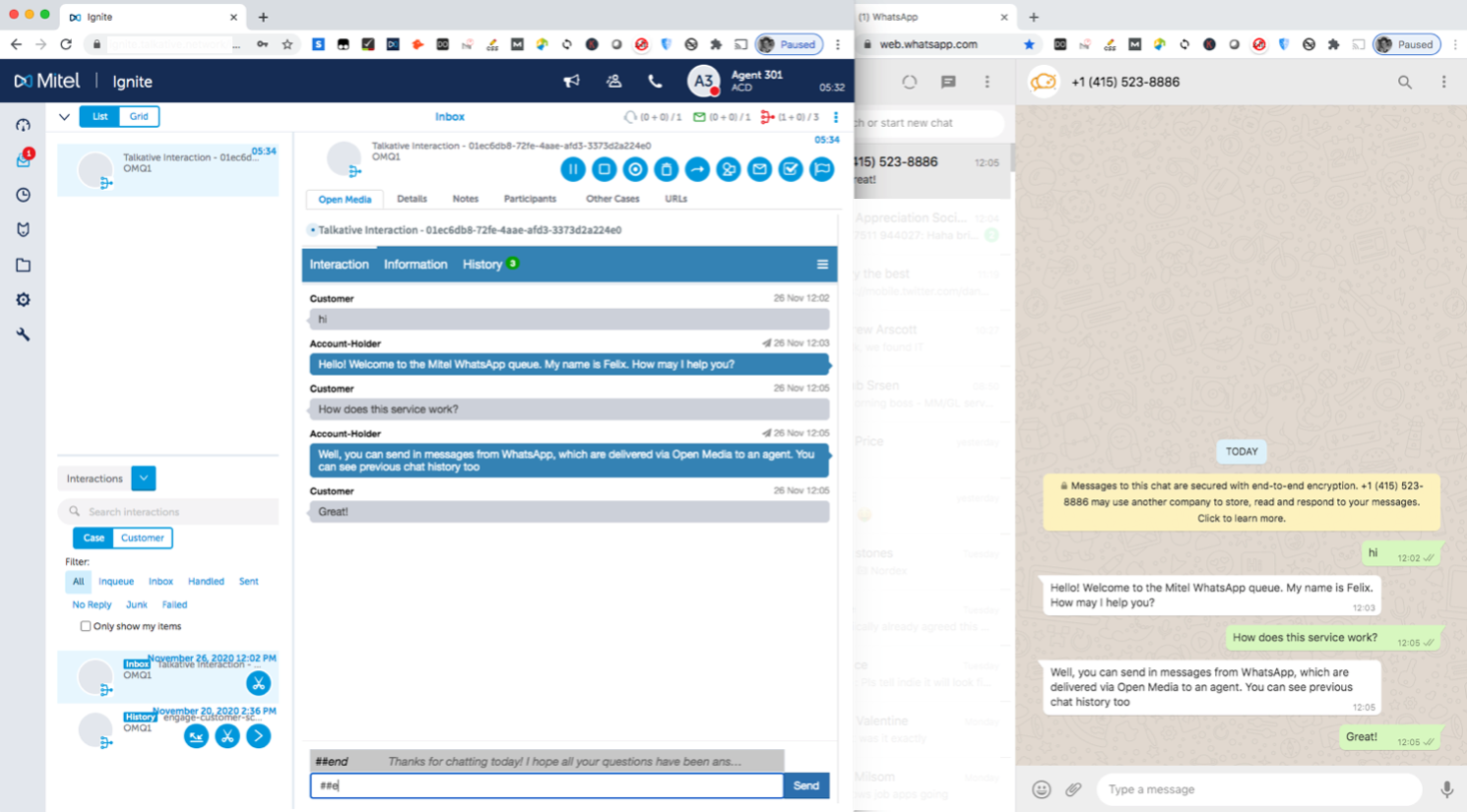Click the Send button
The width and height of the screenshot is (1467, 812).
806,785
